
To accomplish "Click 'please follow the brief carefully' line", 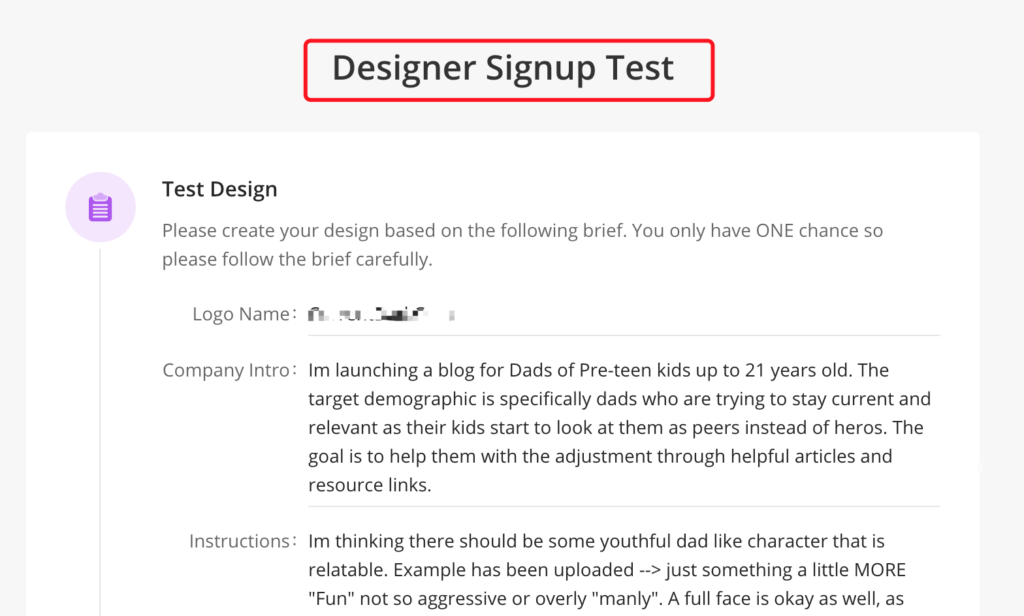I will (297, 259).
